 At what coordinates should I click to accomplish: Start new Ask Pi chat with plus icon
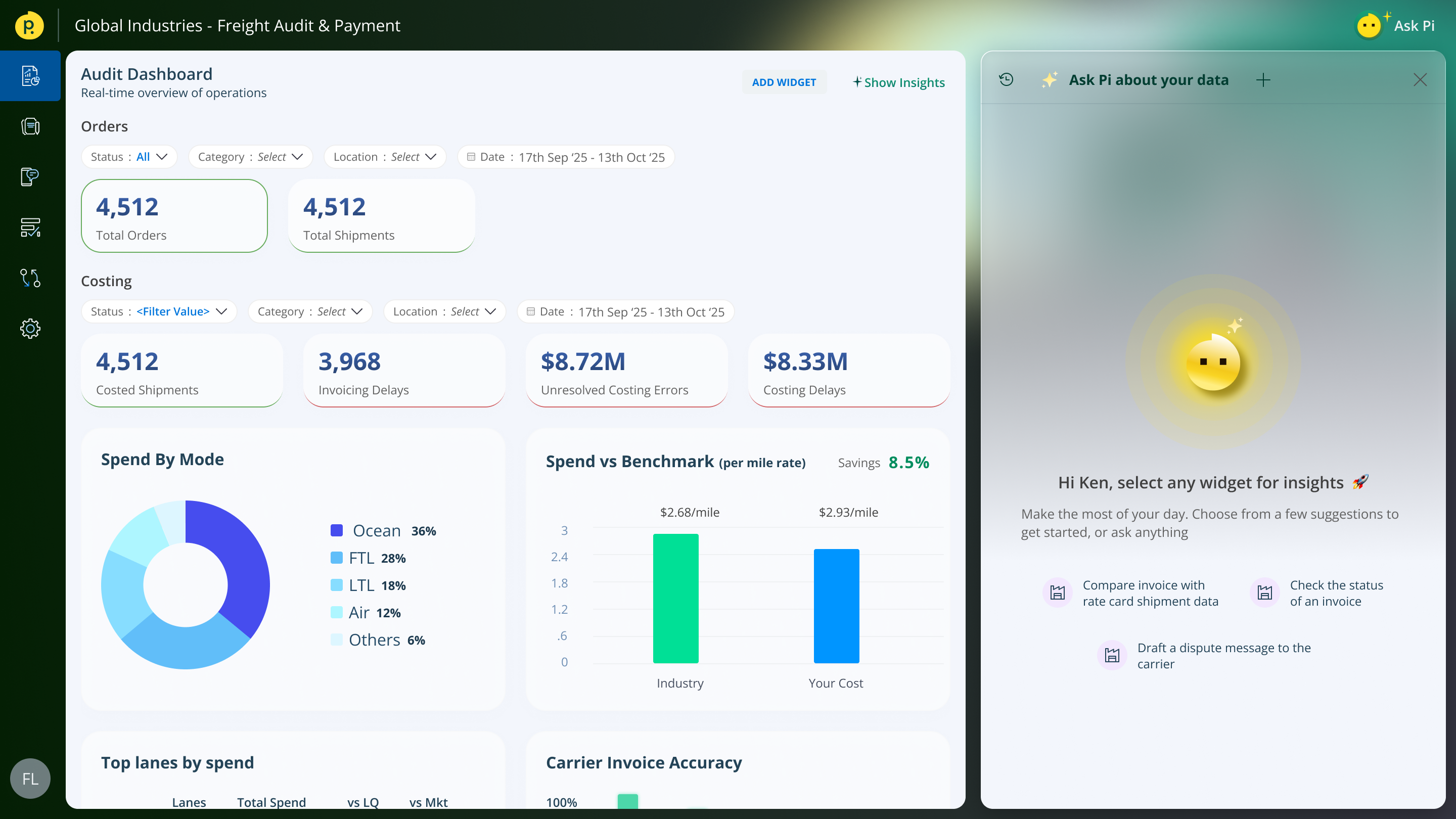1263,80
